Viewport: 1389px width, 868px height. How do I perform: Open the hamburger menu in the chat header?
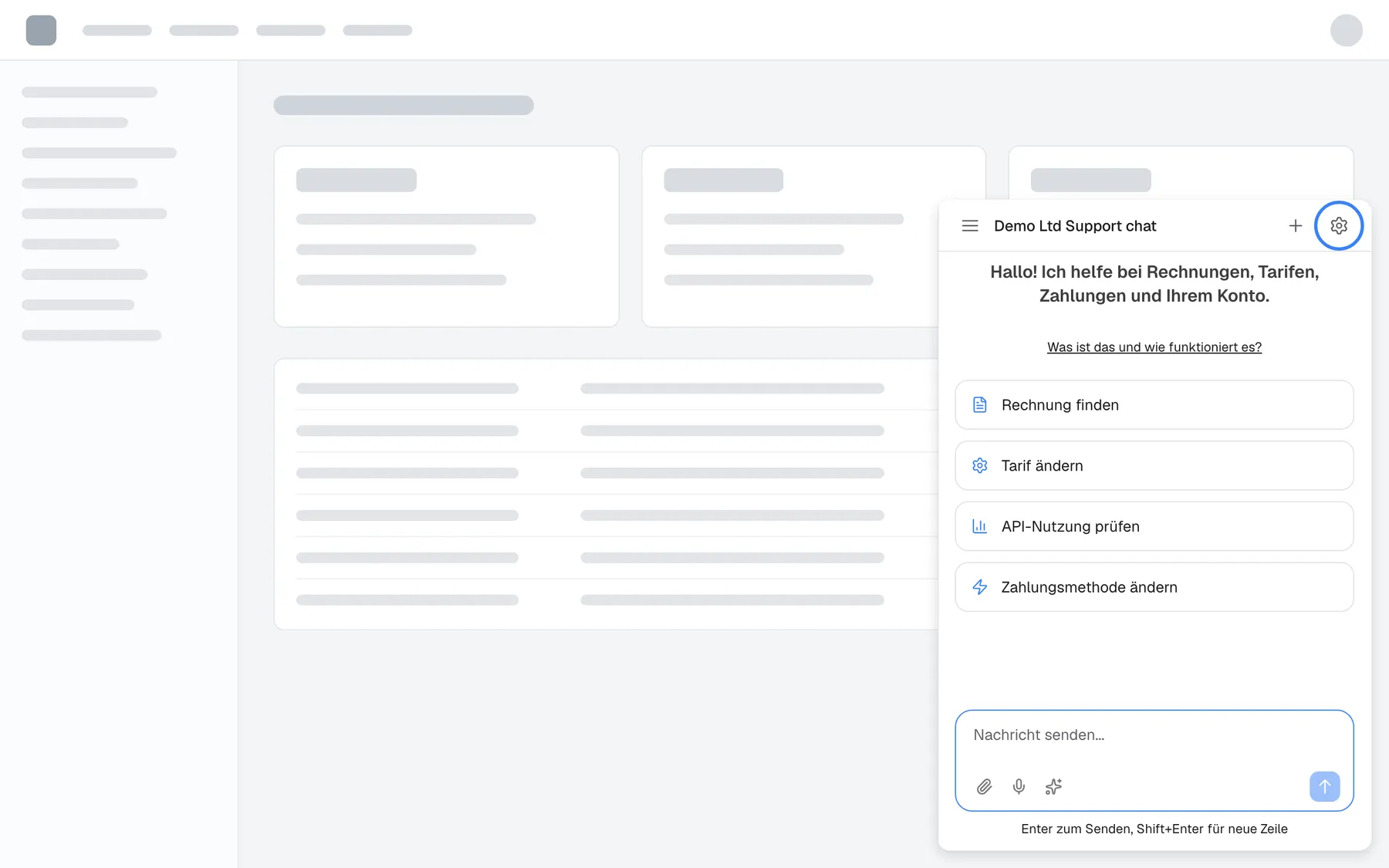[x=970, y=225]
